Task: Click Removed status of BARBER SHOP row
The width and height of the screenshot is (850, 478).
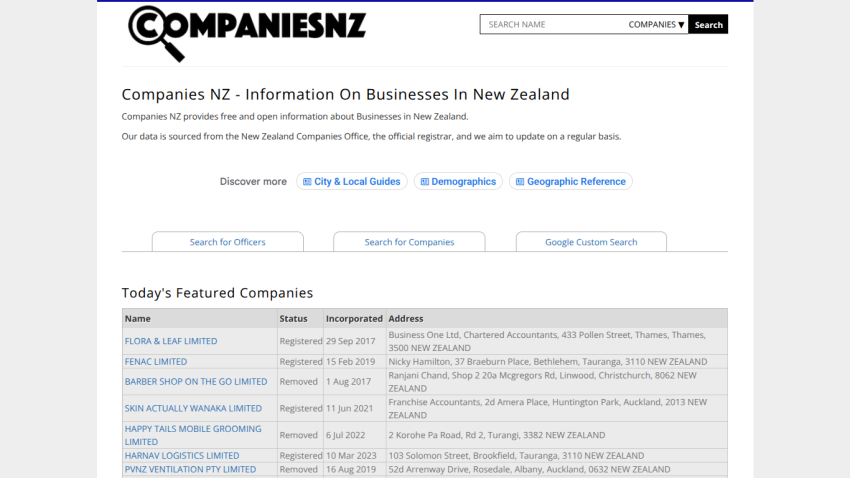Action: [x=299, y=382]
